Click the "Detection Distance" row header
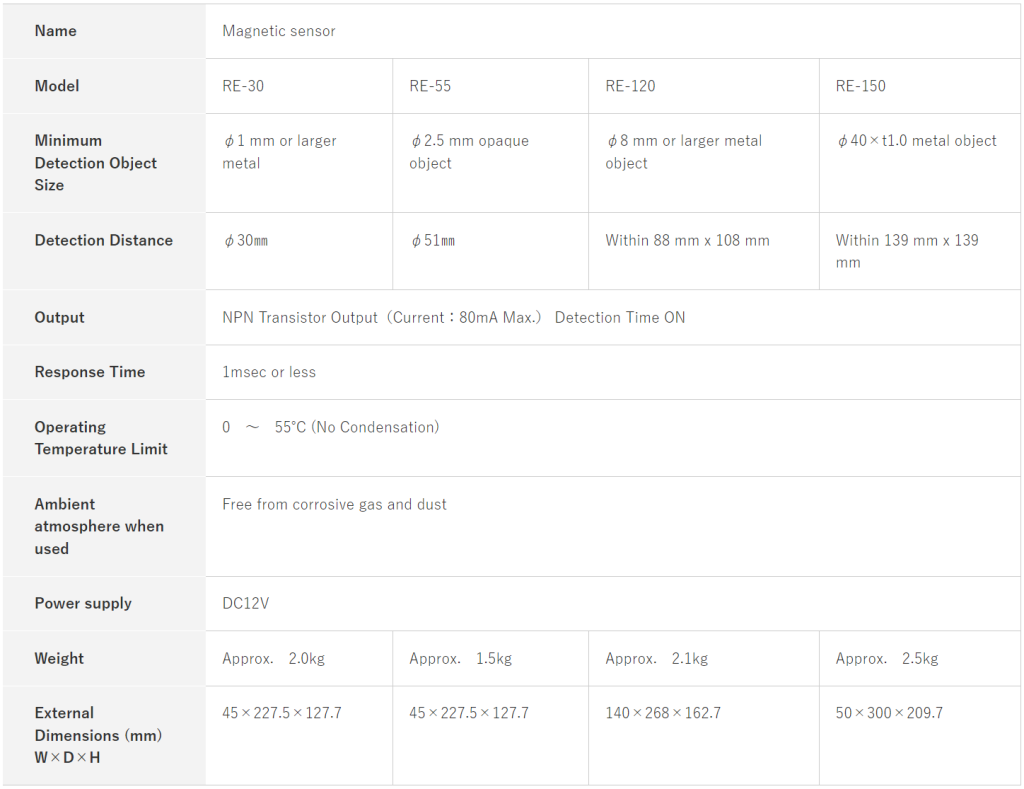 (104, 240)
